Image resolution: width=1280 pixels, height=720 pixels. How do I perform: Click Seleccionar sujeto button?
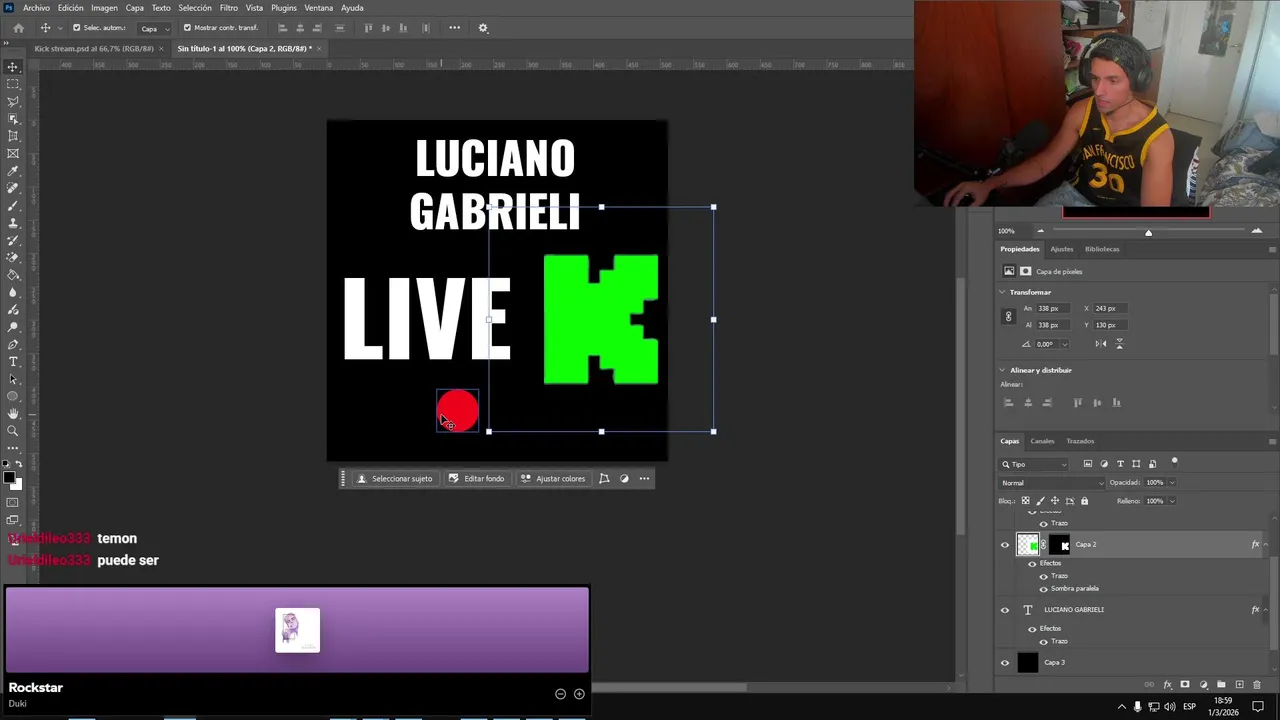click(x=395, y=479)
